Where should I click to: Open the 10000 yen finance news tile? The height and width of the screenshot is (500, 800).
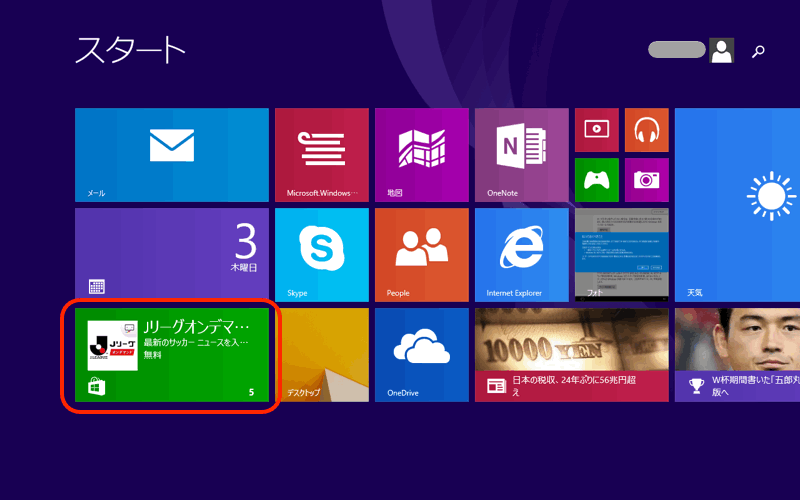click(571, 355)
